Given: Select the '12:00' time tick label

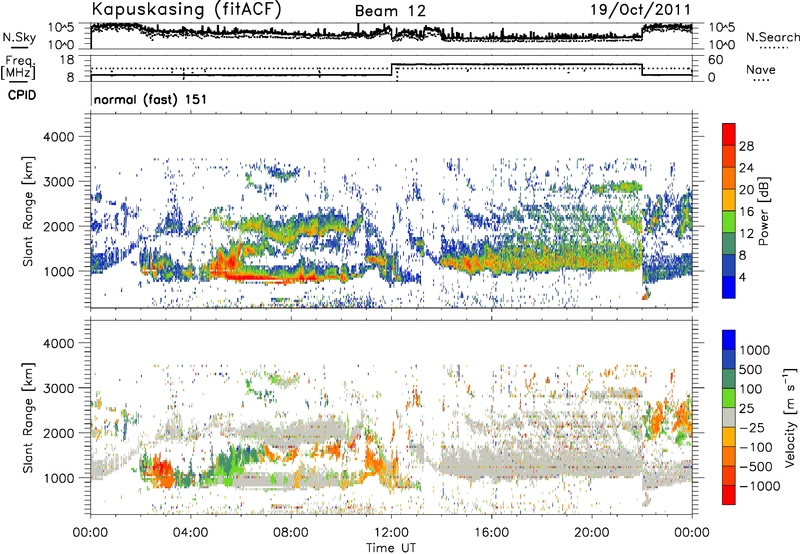Looking at the screenshot, I should (391, 533).
